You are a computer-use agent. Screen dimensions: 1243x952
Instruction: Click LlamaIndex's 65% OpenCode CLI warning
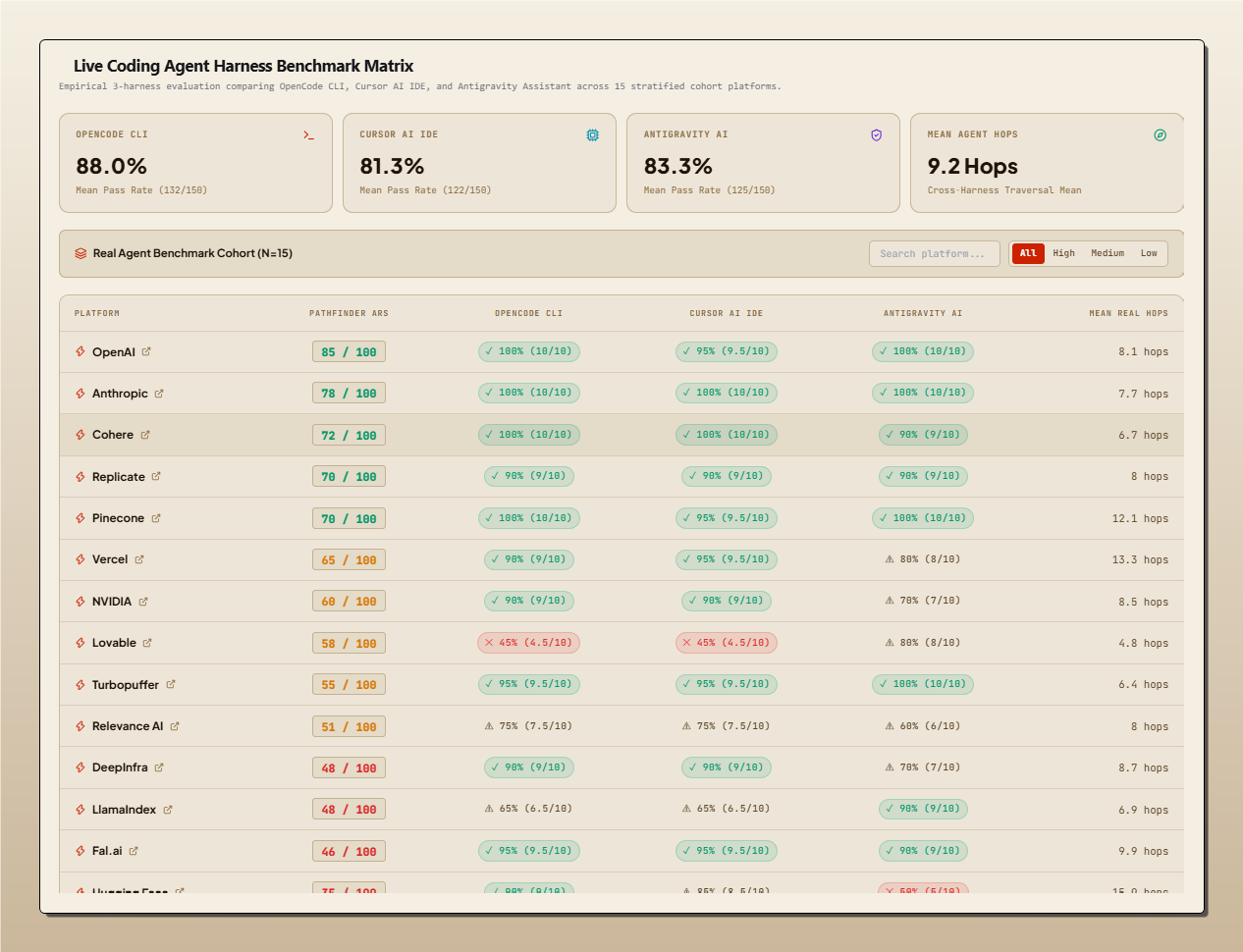(528, 809)
